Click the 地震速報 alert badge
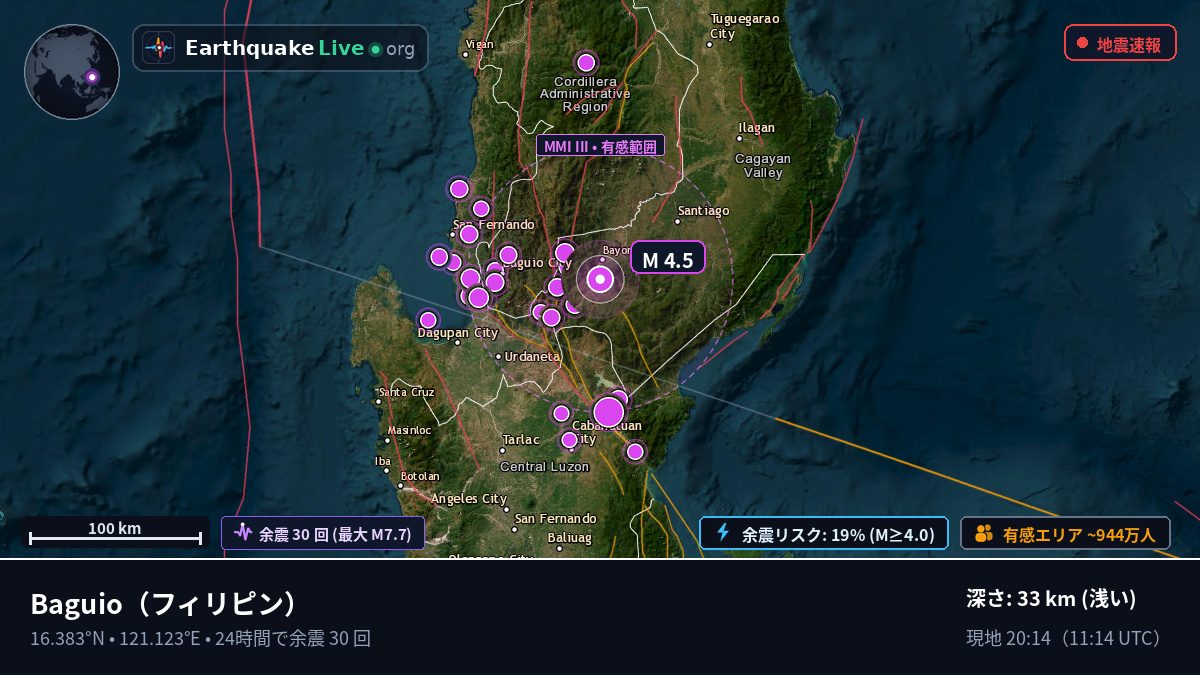 [x=1120, y=43]
